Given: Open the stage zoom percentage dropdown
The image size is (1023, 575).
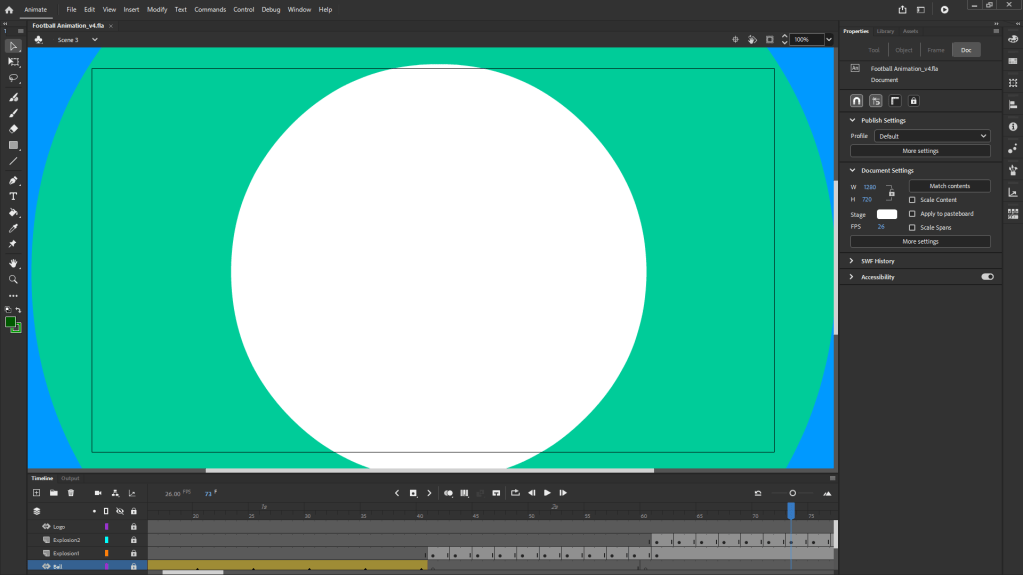Looking at the screenshot, I should click(x=829, y=40).
